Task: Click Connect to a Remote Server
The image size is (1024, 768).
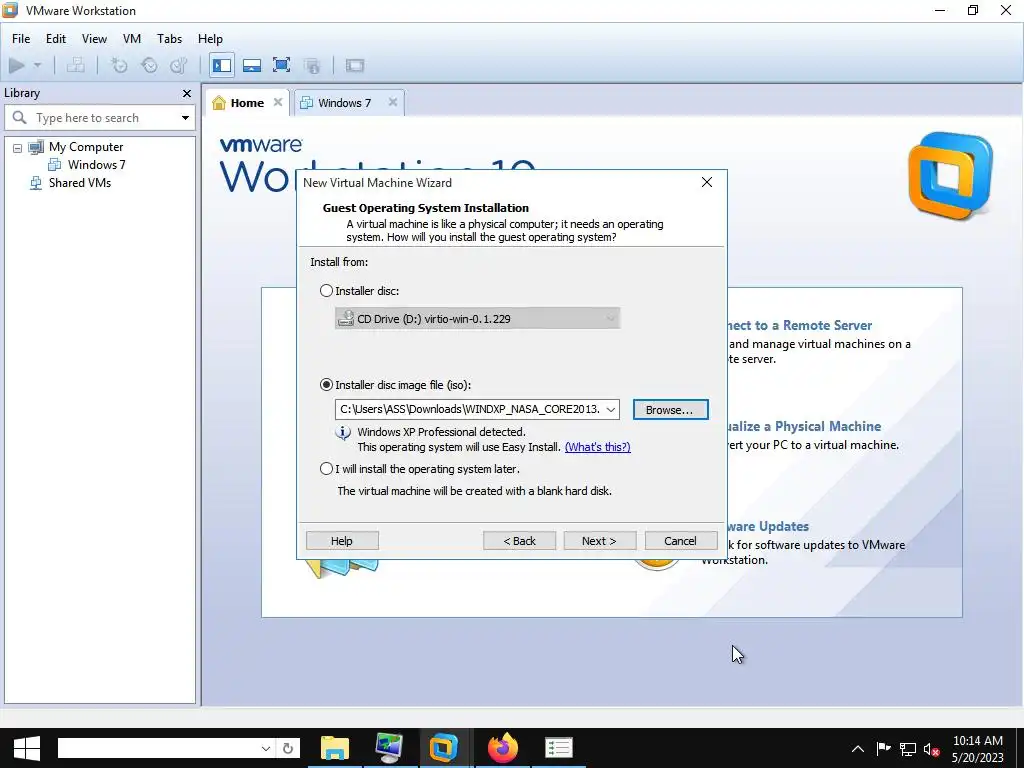Action: pyautogui.click(x=800, y=325)
